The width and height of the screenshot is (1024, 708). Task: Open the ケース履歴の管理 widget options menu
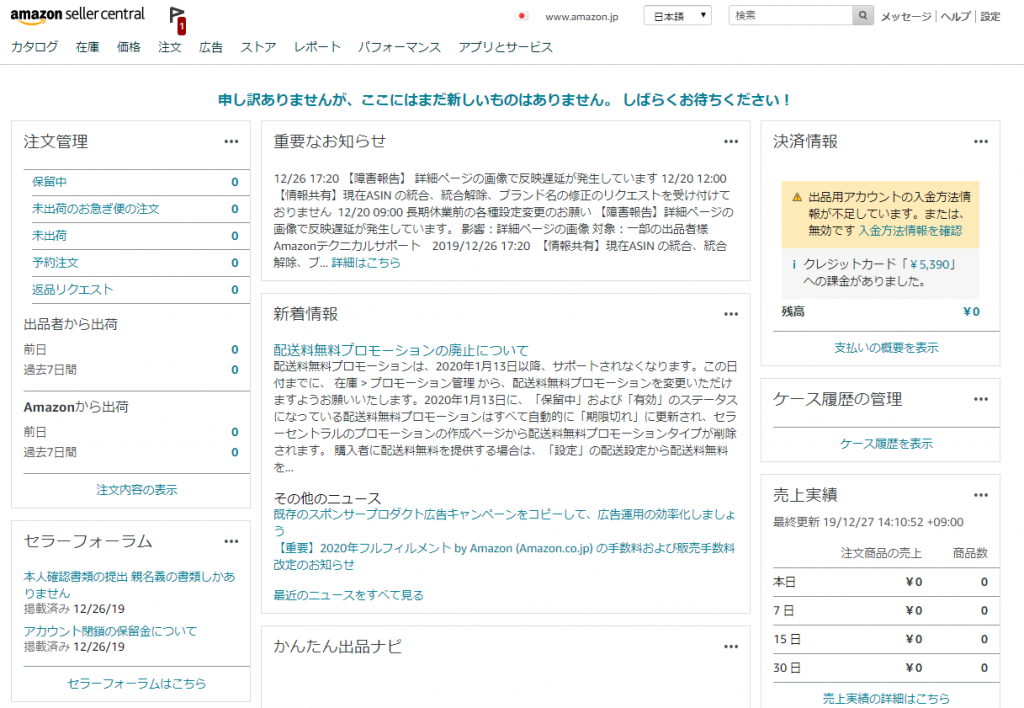click(981, 399)
